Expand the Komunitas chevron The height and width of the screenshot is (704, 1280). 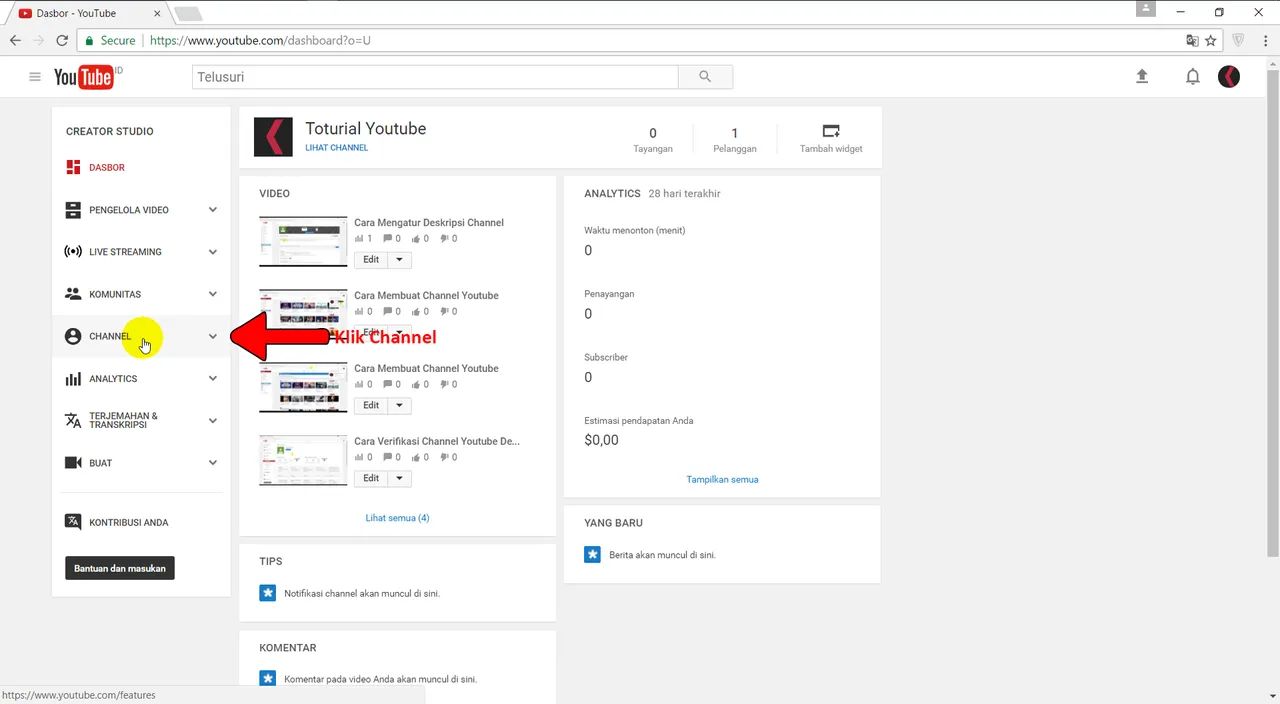click(212, 294)
